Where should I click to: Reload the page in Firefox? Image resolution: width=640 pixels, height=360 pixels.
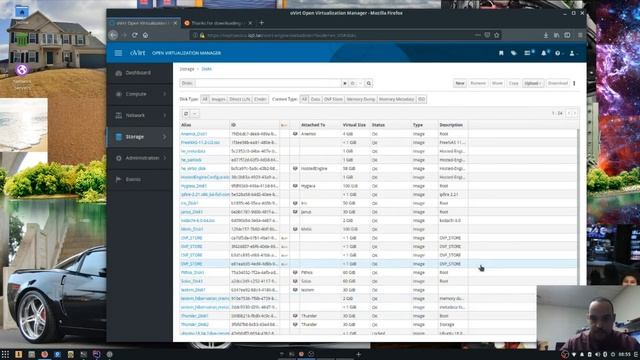coord(134,35)
